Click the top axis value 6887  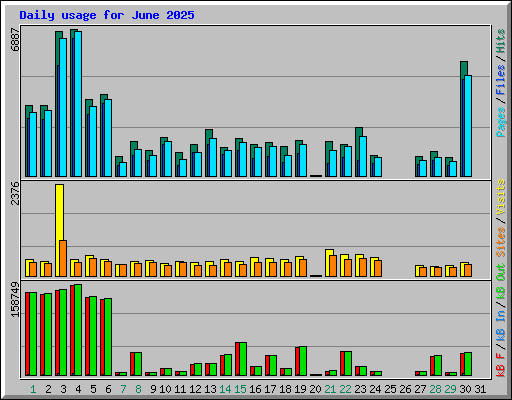[15, 39]
